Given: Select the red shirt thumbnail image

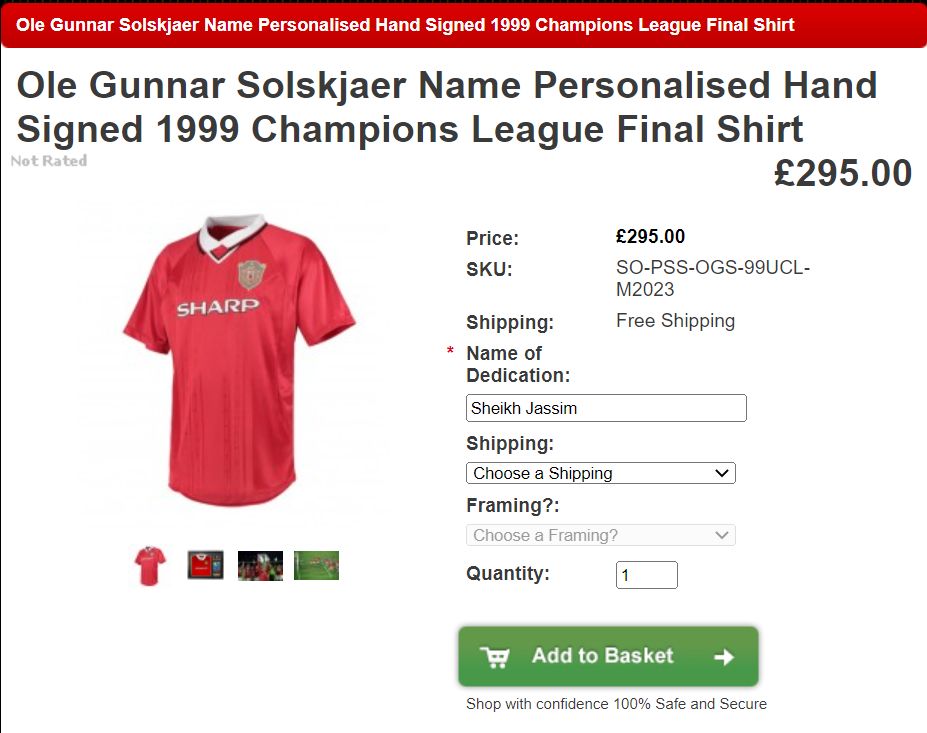Looking at the screenshot, I should point(150,566).
